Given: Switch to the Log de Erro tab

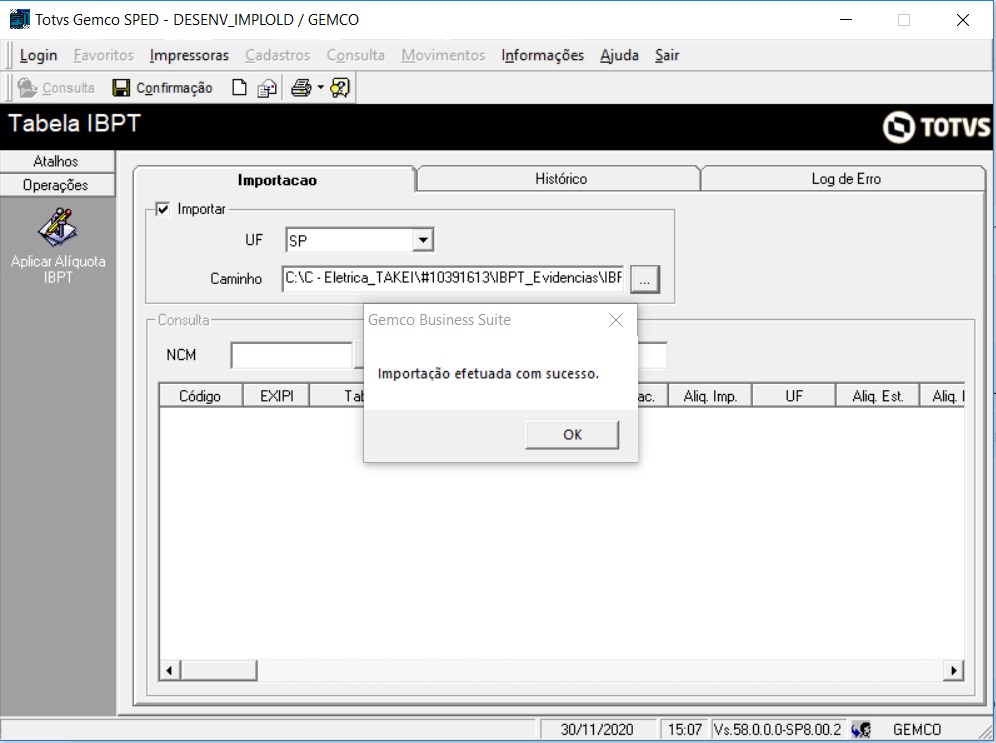Looking at the screenshot, I should coord(845,178).
